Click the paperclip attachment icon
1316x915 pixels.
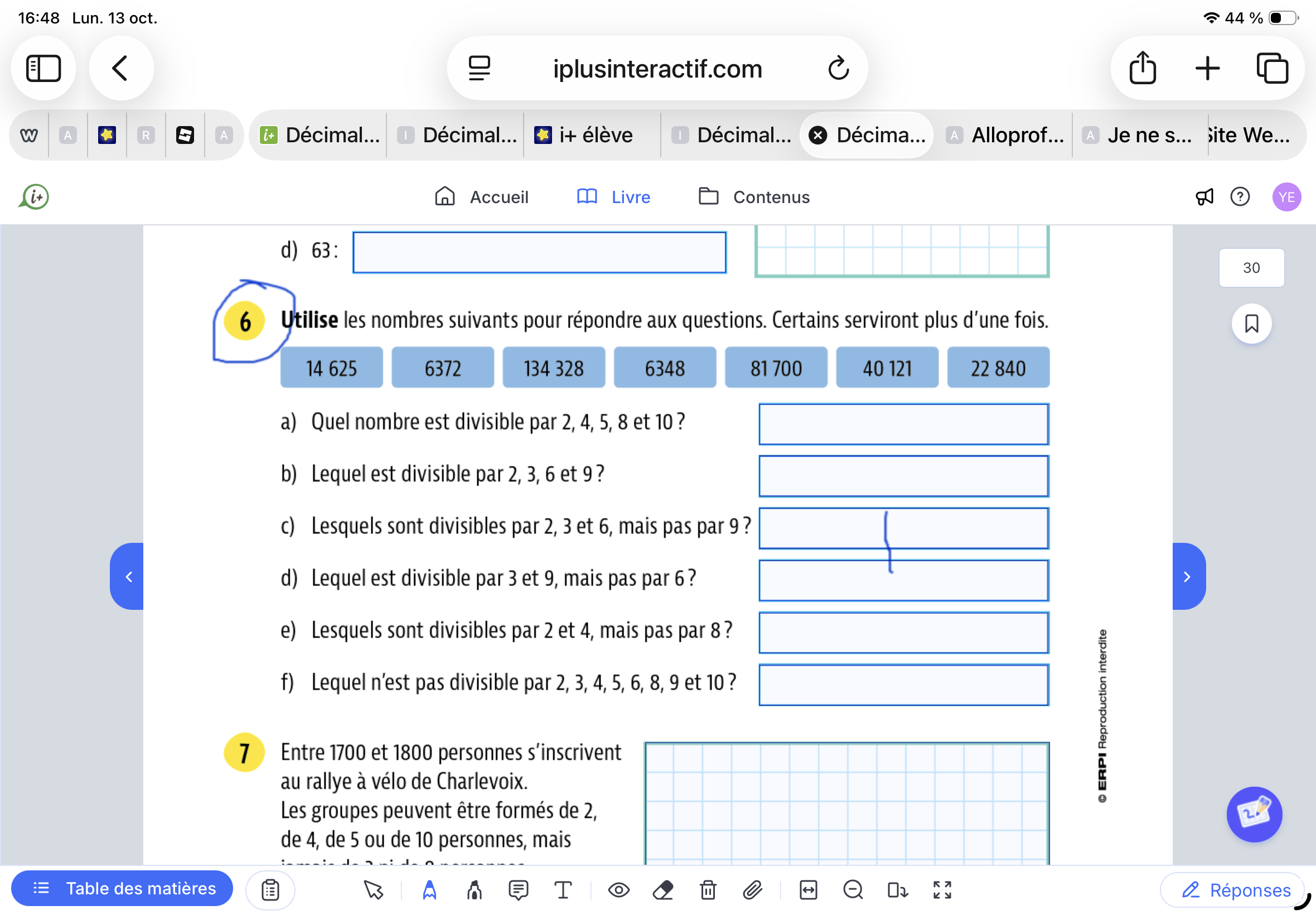coord(752,890)
